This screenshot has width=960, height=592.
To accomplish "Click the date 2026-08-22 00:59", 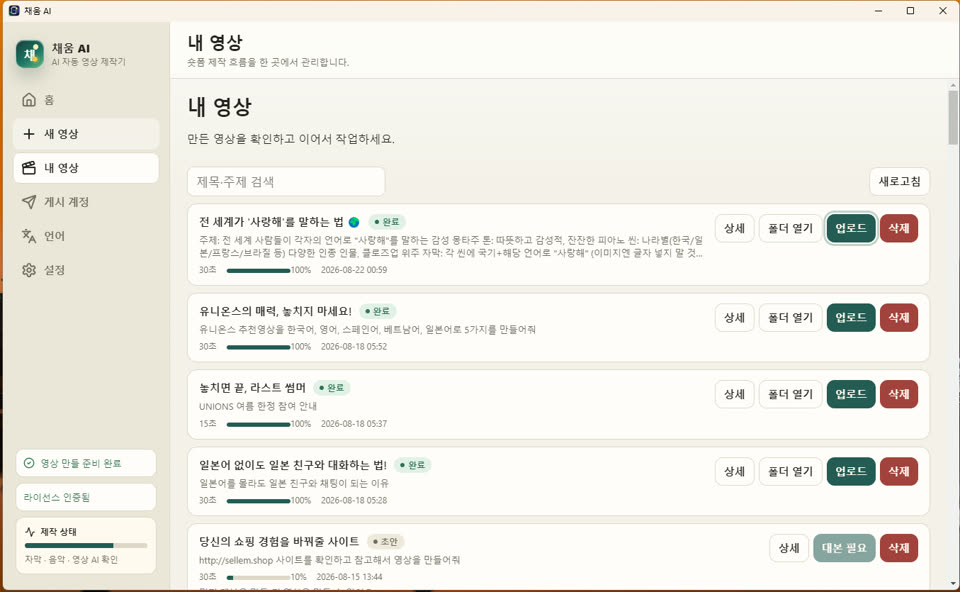I will pyautogui.click(x=354, y=270).
